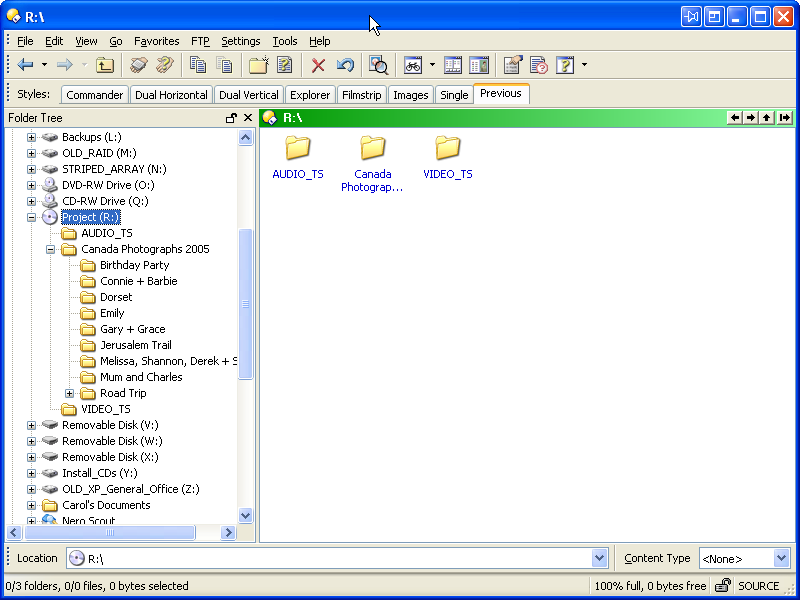Open the Content Type dropdown
This screenshot has height=600, width=800.
(x=781, y=558)
